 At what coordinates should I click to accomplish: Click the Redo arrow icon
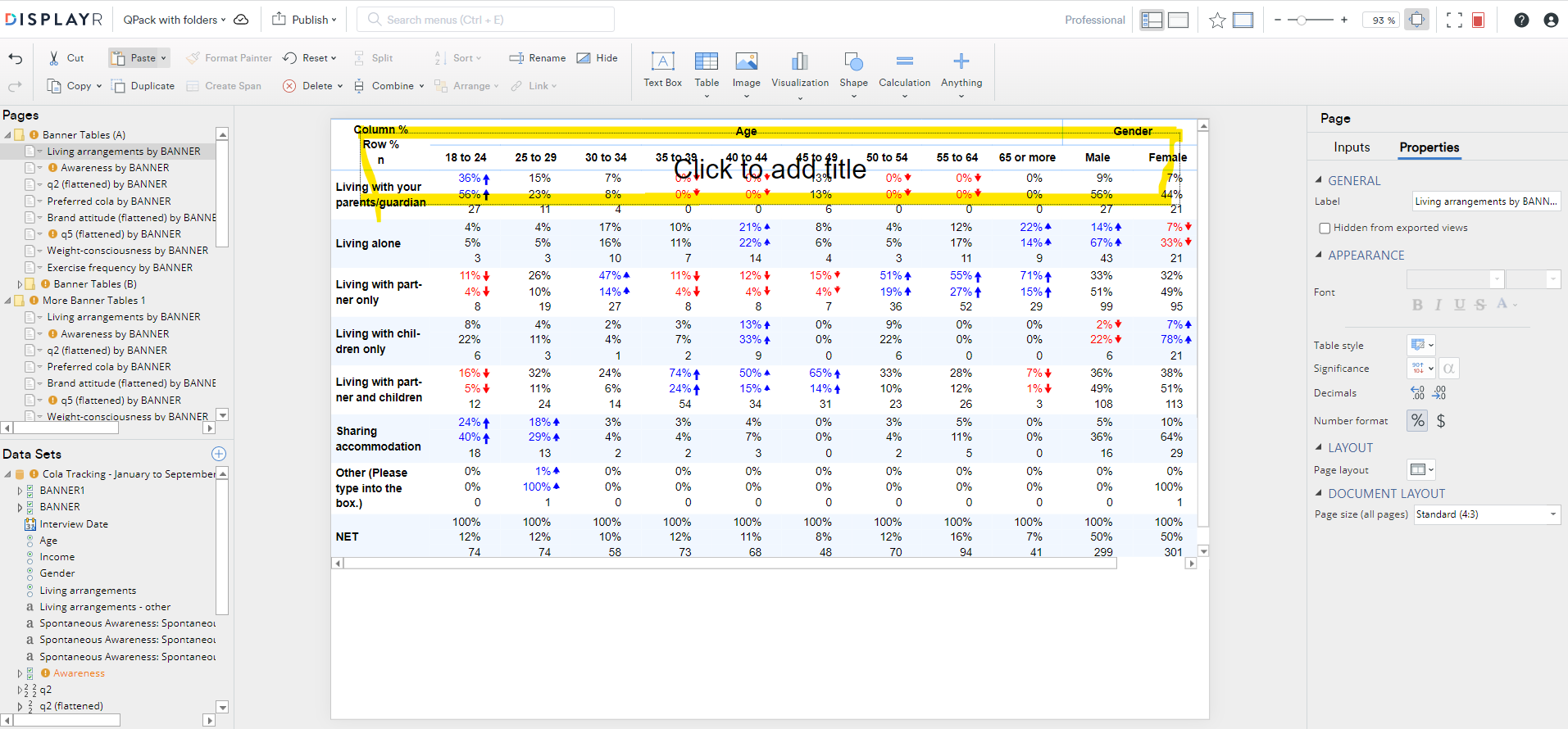(x=16, y=86)
